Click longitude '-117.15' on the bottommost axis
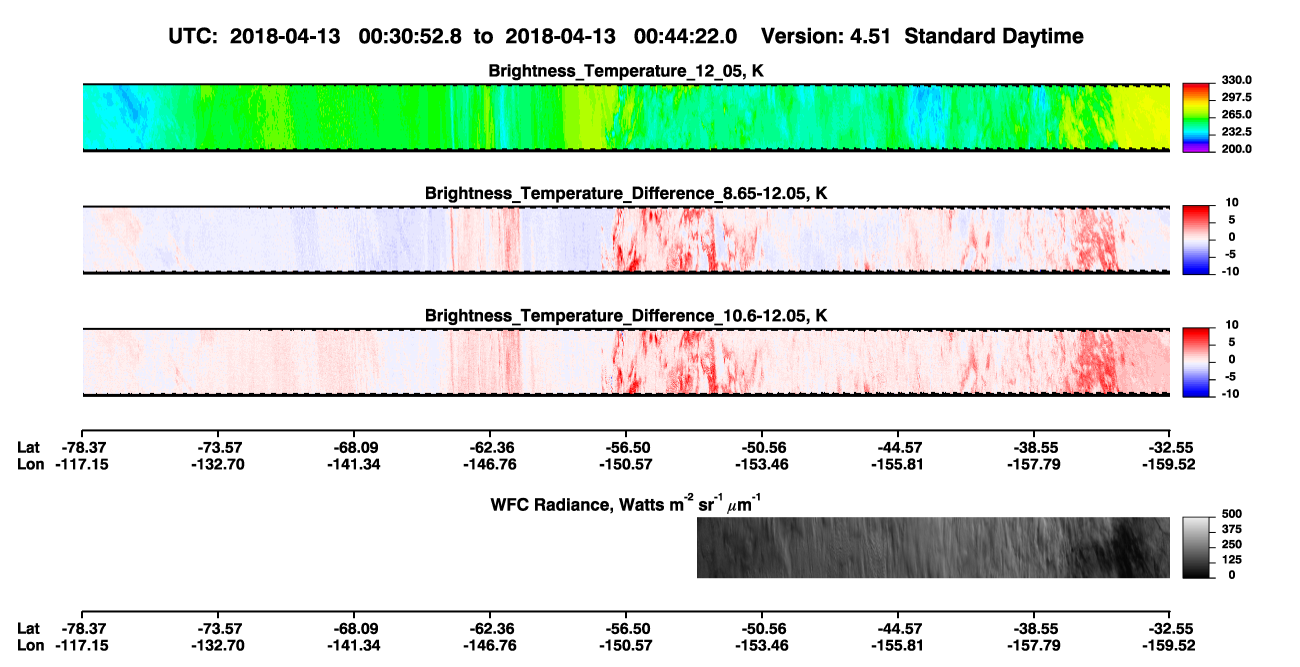This screenshot has height=667, width=1300. click(81, 644)
